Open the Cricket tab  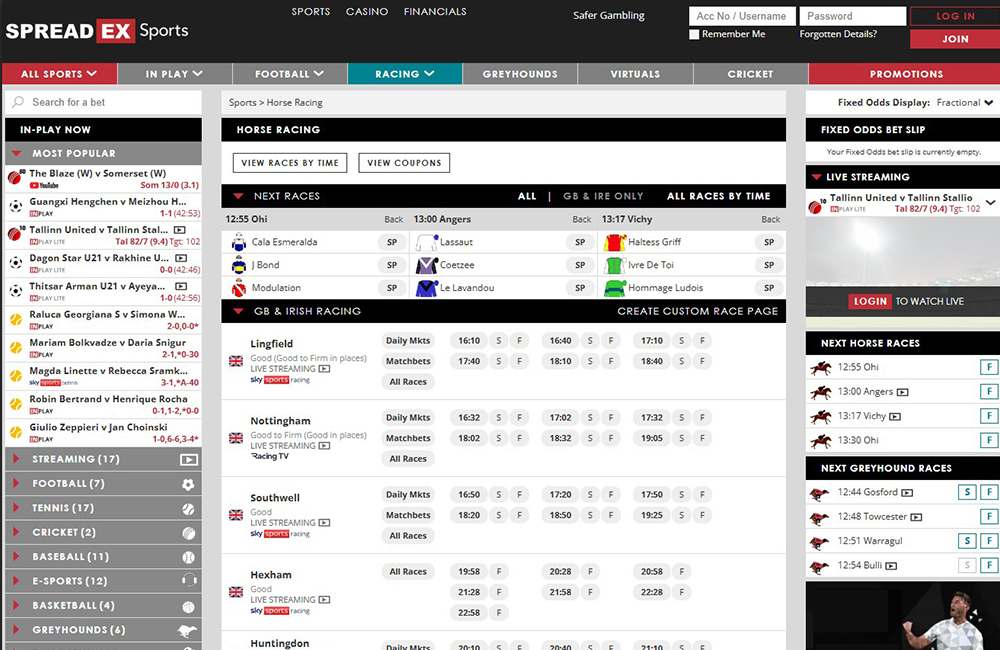(x=751, y=74)
